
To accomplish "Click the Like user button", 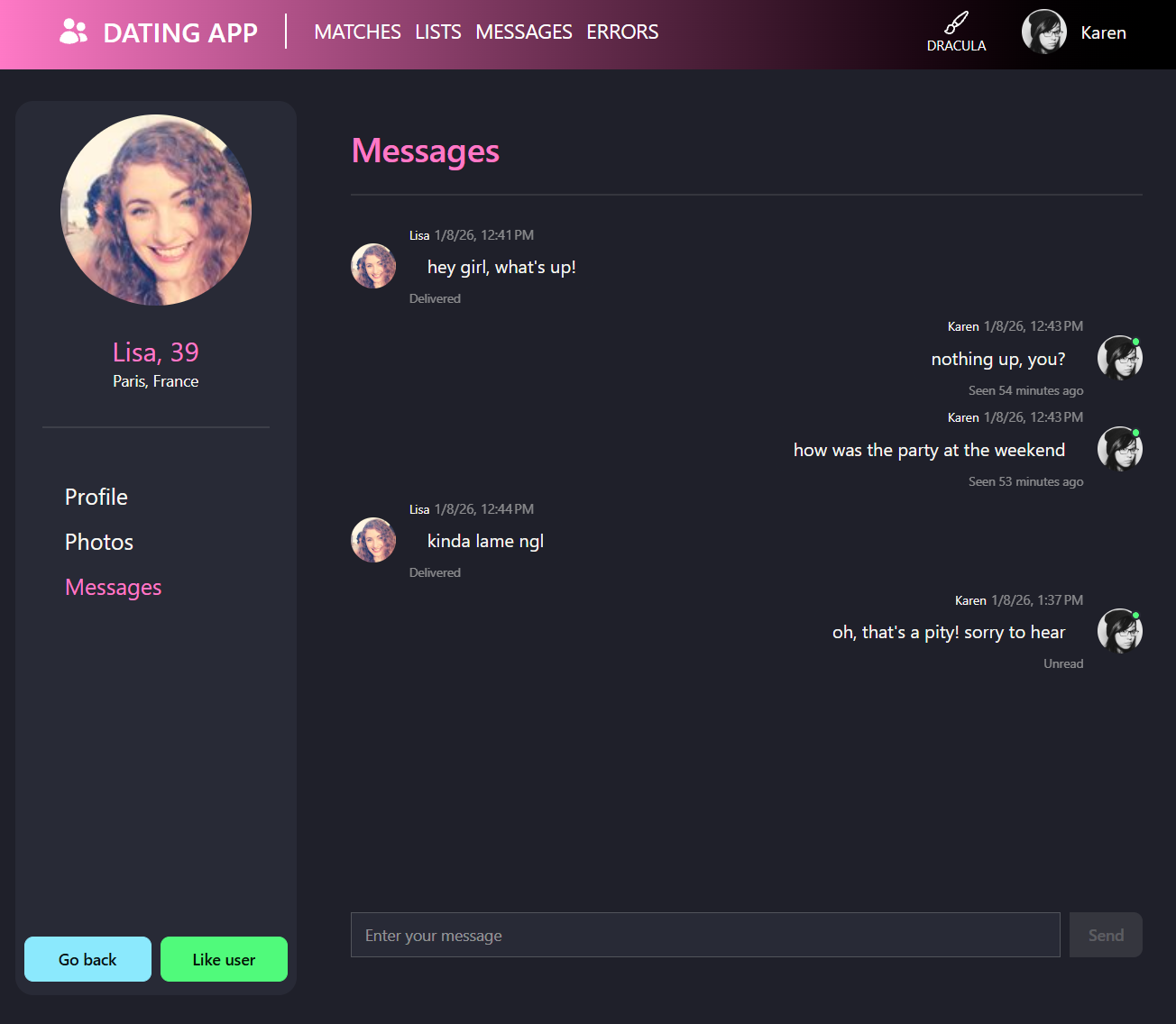I will click(224, 959).
